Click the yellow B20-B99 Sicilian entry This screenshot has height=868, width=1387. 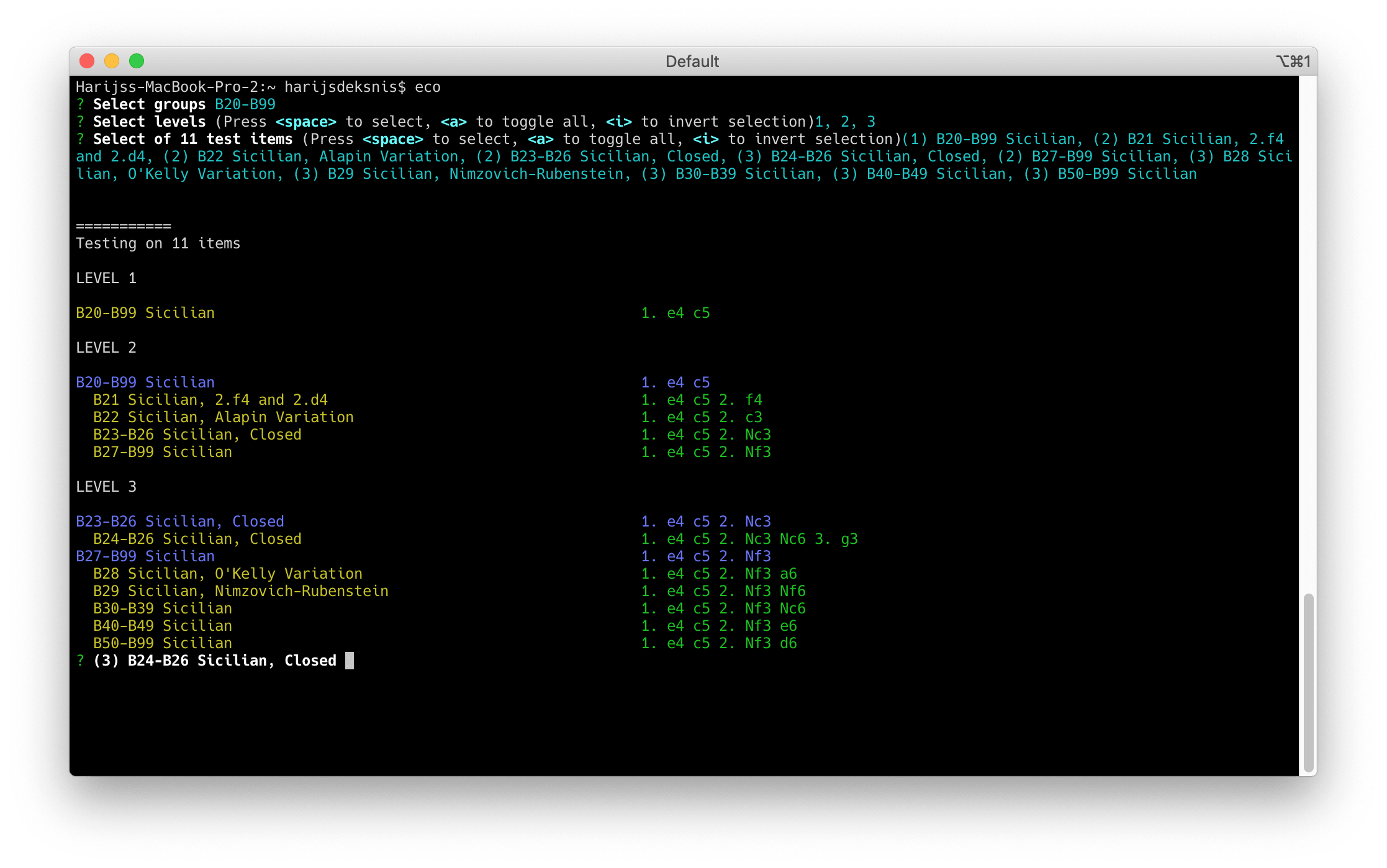pyautogui.click(x=145, y=313)
